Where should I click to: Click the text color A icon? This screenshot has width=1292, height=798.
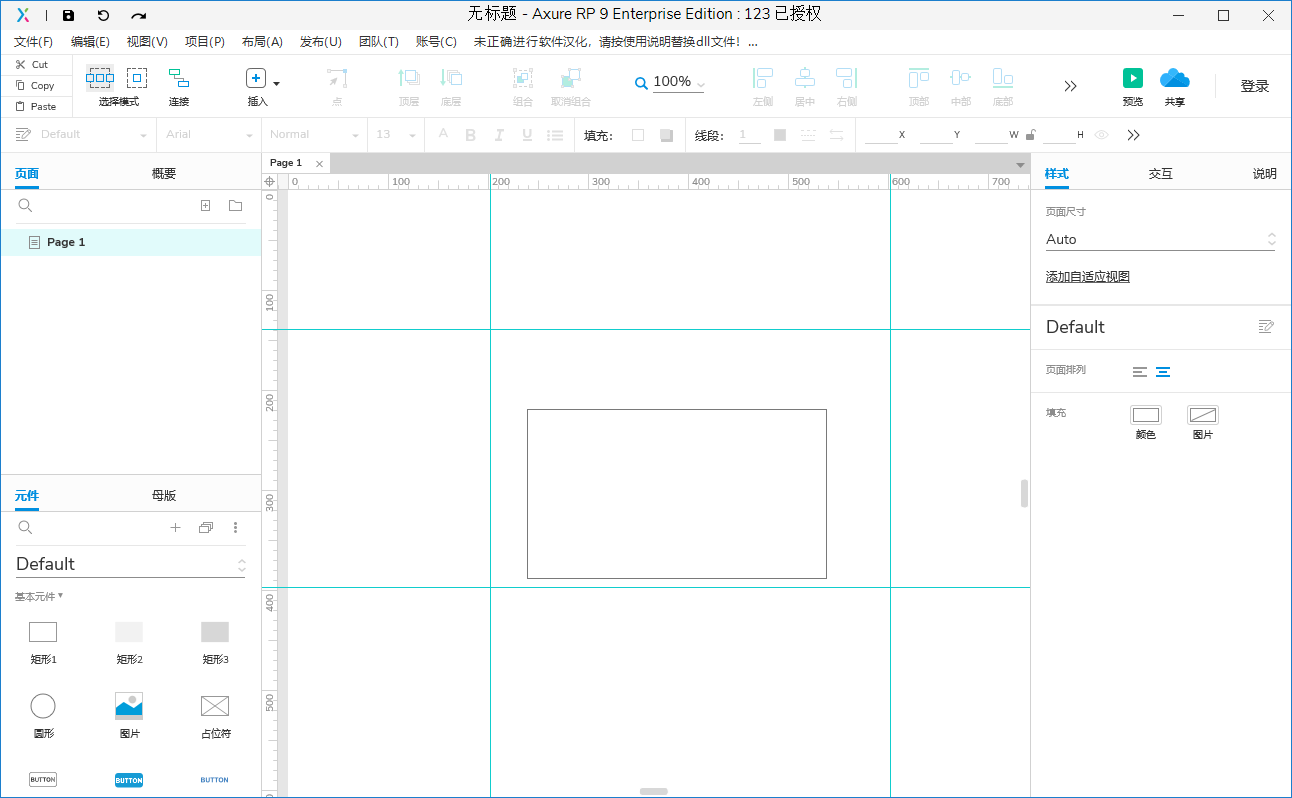click(443, 135)
